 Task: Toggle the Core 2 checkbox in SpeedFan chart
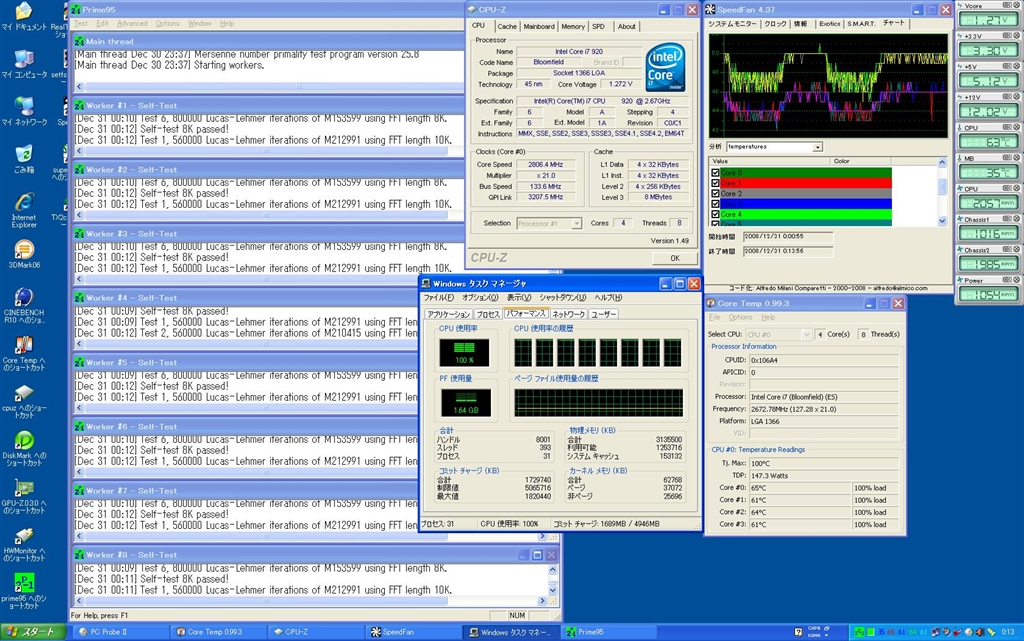coord(715,193)
